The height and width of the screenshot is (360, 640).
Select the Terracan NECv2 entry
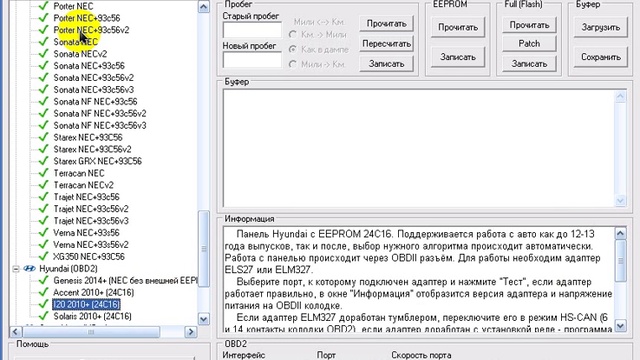click(x=83, y=185)
